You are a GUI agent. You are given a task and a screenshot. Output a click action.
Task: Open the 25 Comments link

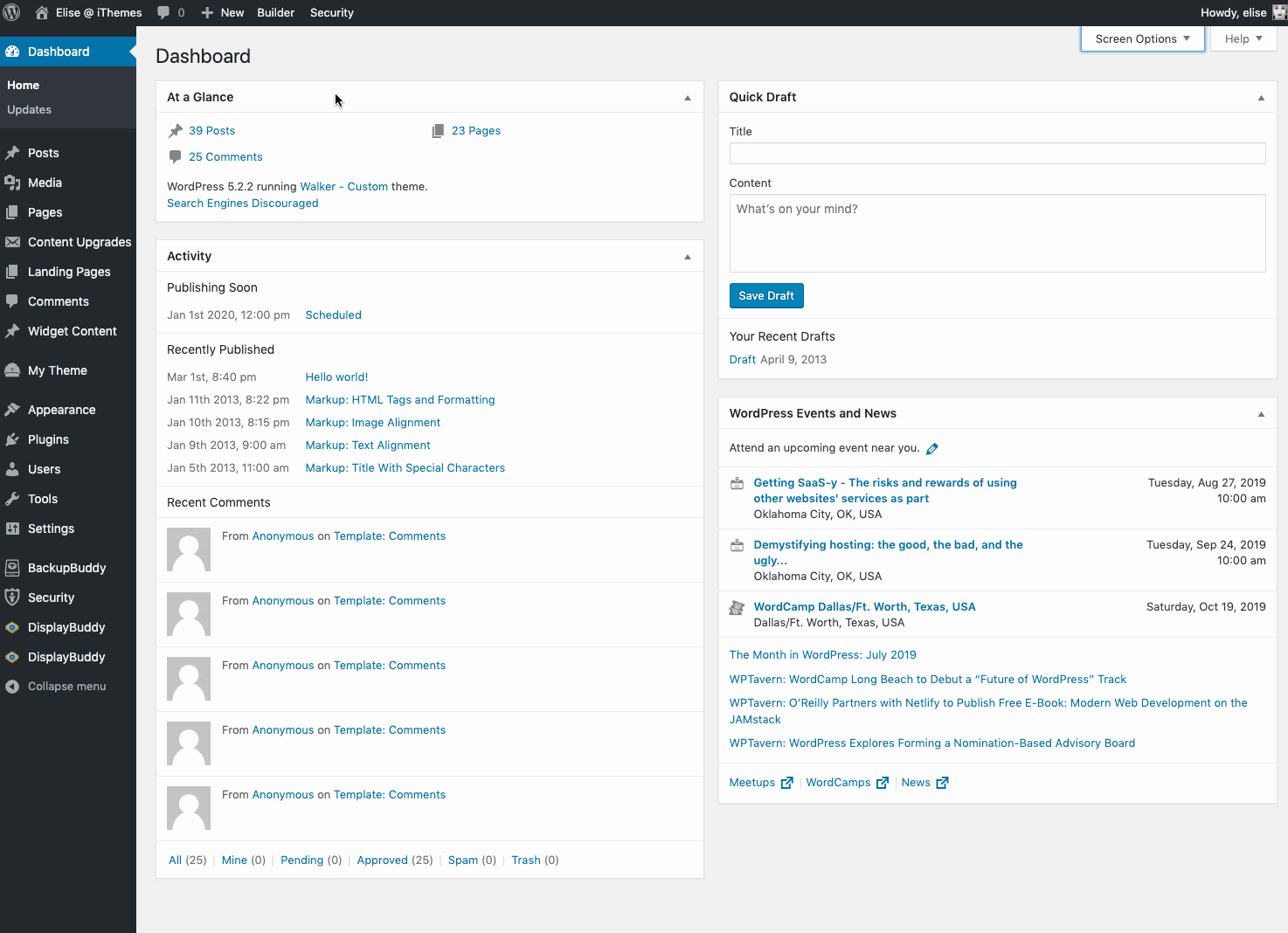[x=225, y=157]
